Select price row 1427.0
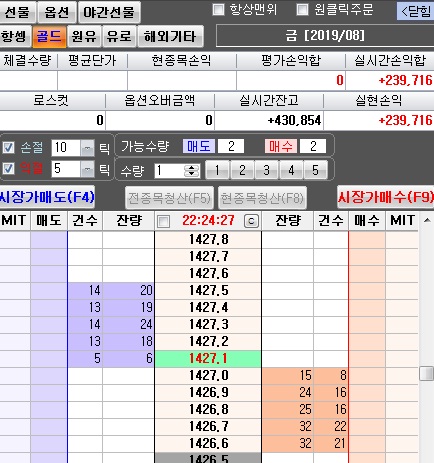This screenshot has height=463, width=434. 208,376
